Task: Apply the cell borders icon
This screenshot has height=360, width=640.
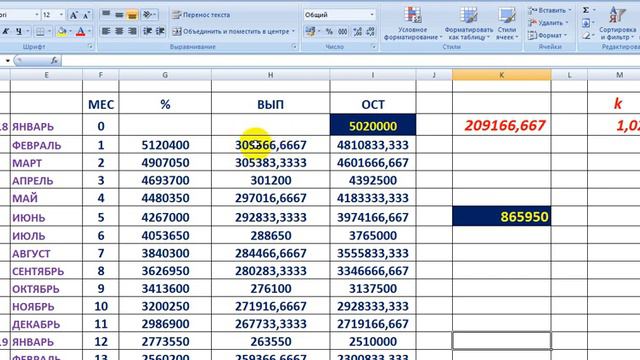Action: click(40, 31)
